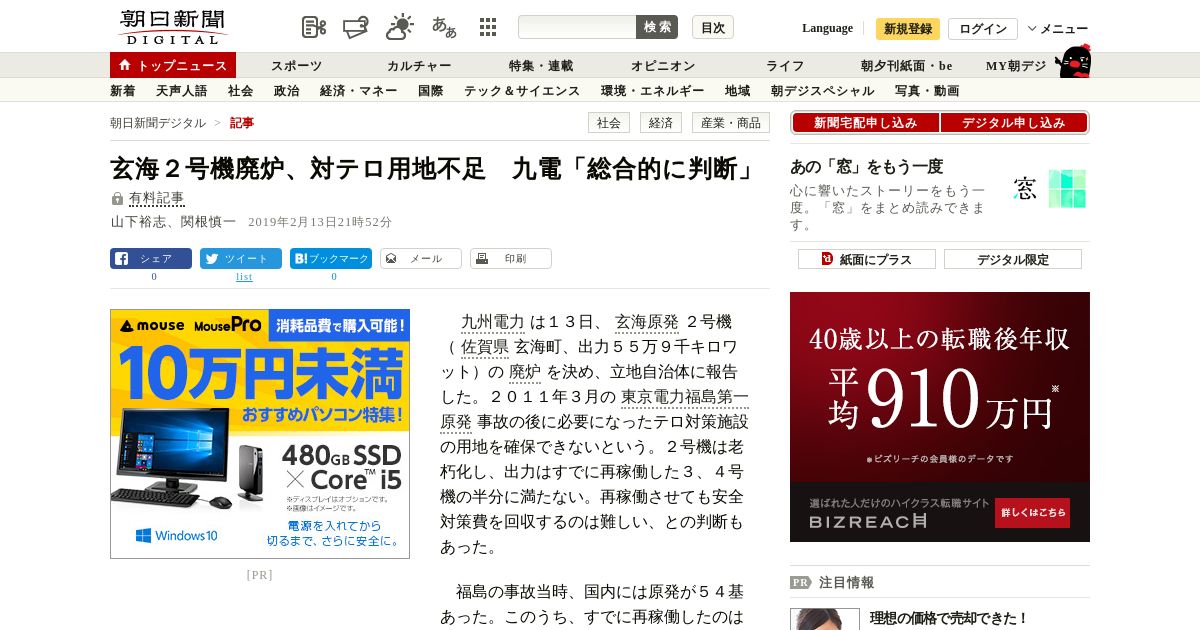Click the 佐賀県 keyword link
Screen dimensions: 1200x630
[485, 347]
